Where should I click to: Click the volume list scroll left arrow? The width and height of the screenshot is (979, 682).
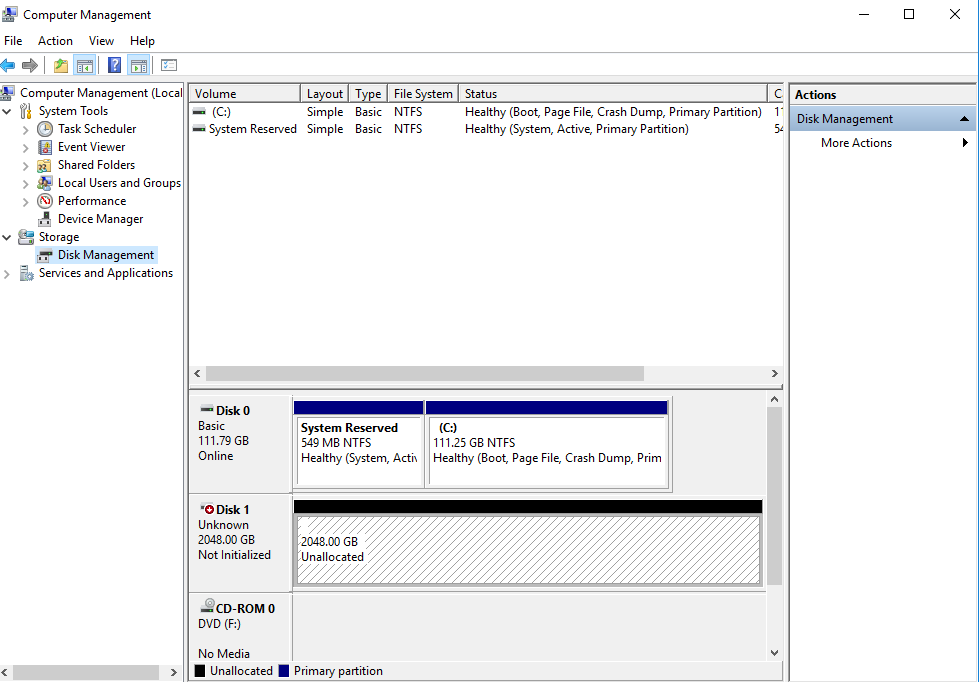197,373
